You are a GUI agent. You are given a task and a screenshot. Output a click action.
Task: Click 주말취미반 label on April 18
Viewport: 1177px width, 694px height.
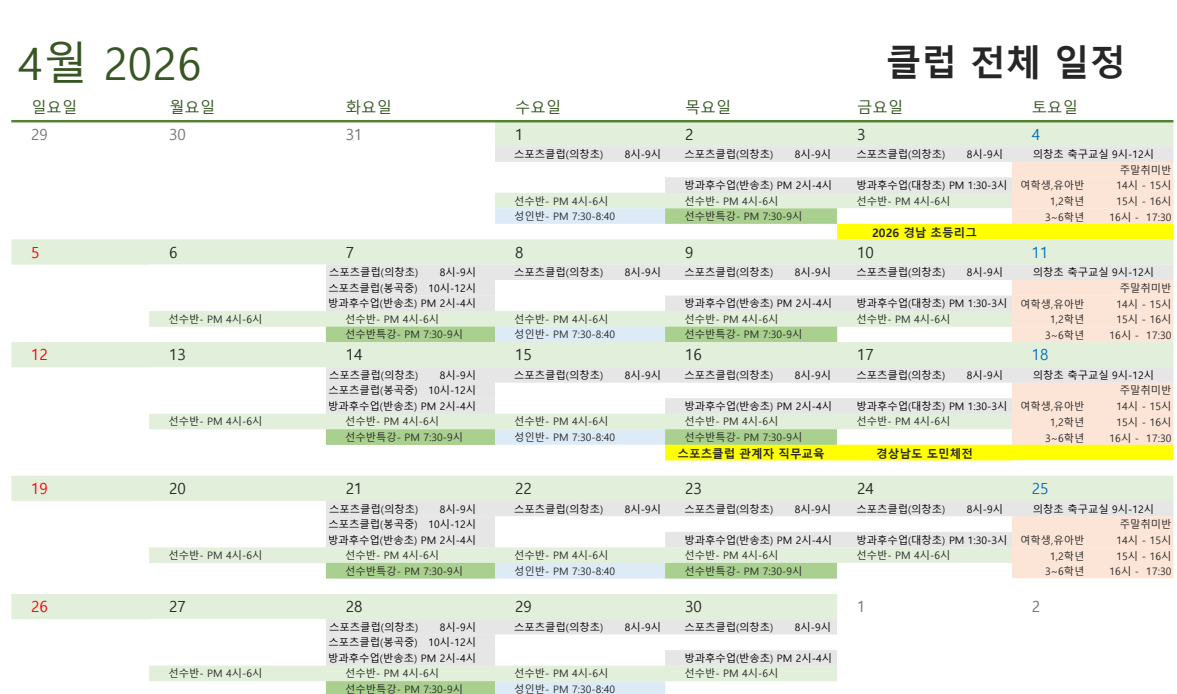1144,390
